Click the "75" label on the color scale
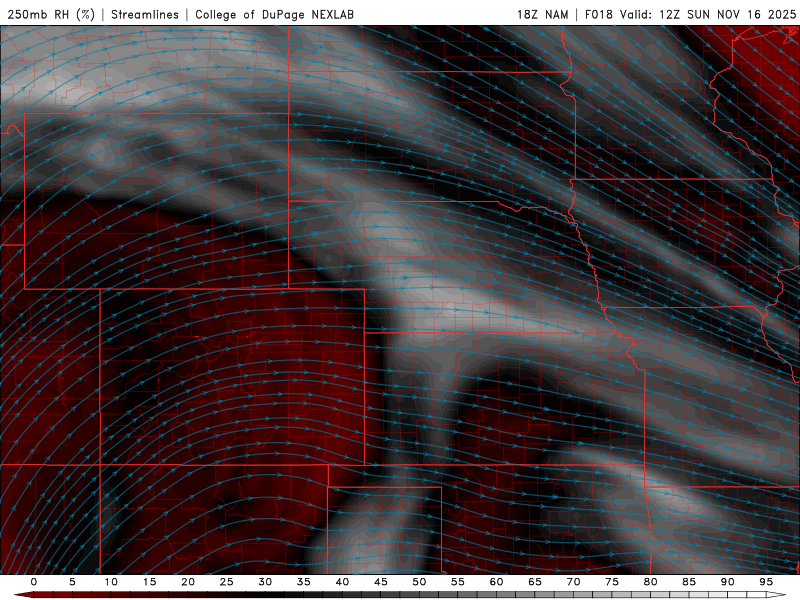Screen dimensions: 800x600 (x=612, y=582)
